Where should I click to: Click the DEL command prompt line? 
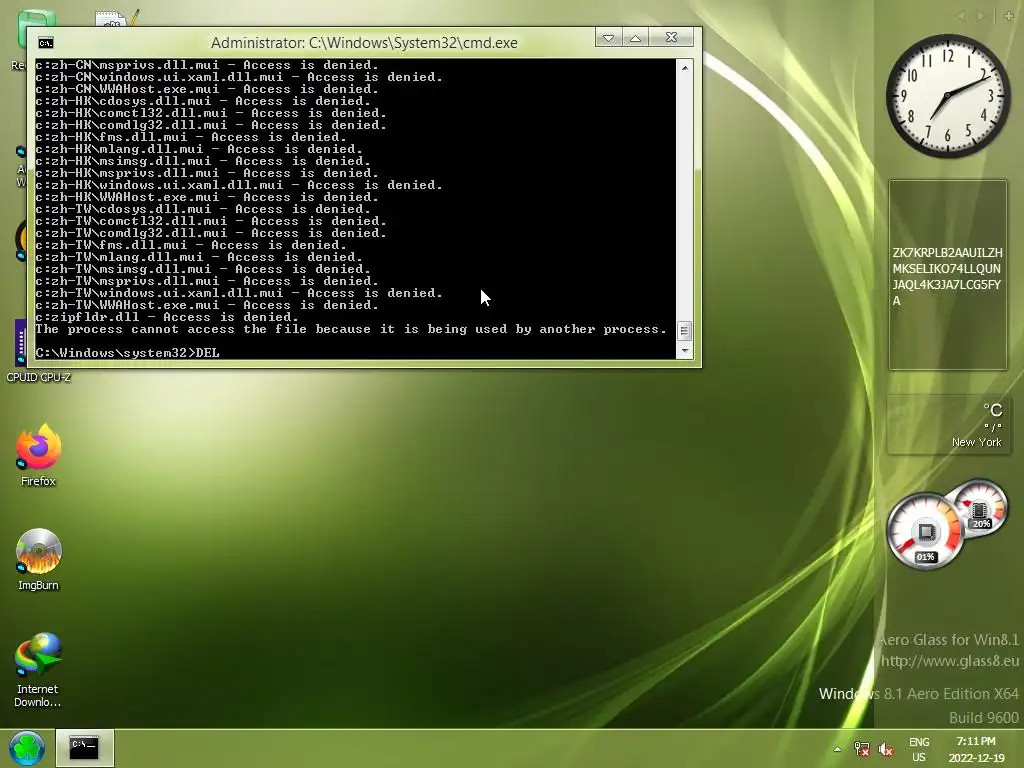point(127,353)
